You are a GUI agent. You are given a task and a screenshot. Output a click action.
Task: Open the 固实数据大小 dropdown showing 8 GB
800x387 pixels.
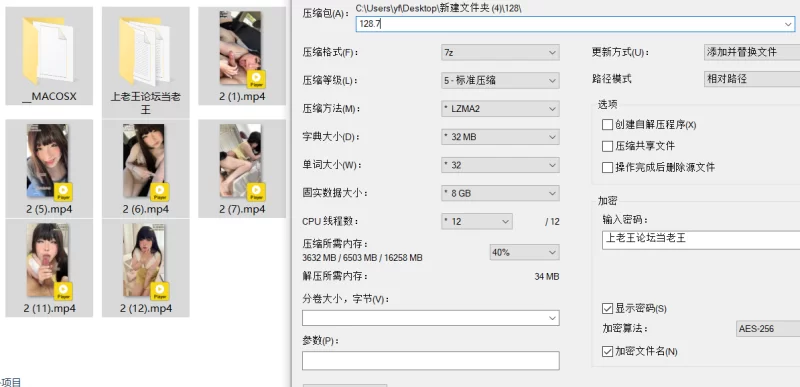[500, 193]
